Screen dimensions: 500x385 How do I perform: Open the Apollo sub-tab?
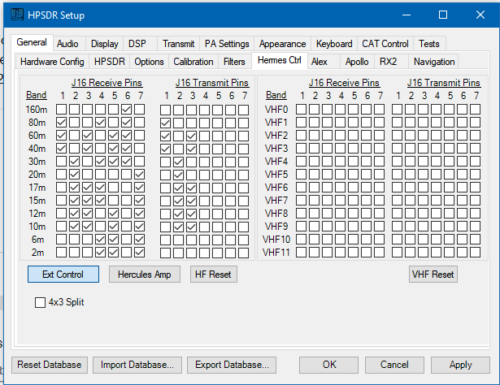point(357,62)
